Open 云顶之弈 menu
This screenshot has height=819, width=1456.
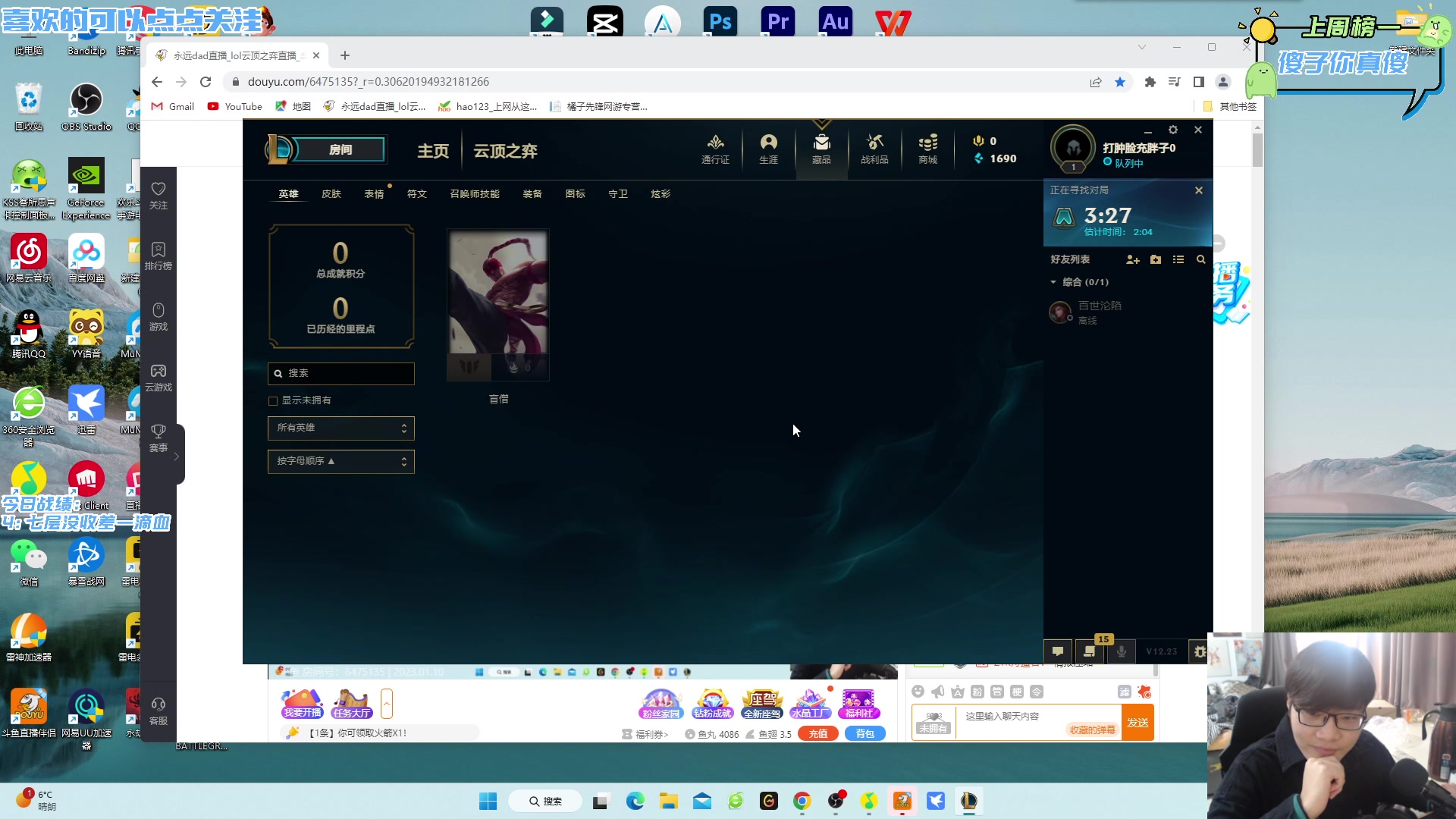coord(505,152)
